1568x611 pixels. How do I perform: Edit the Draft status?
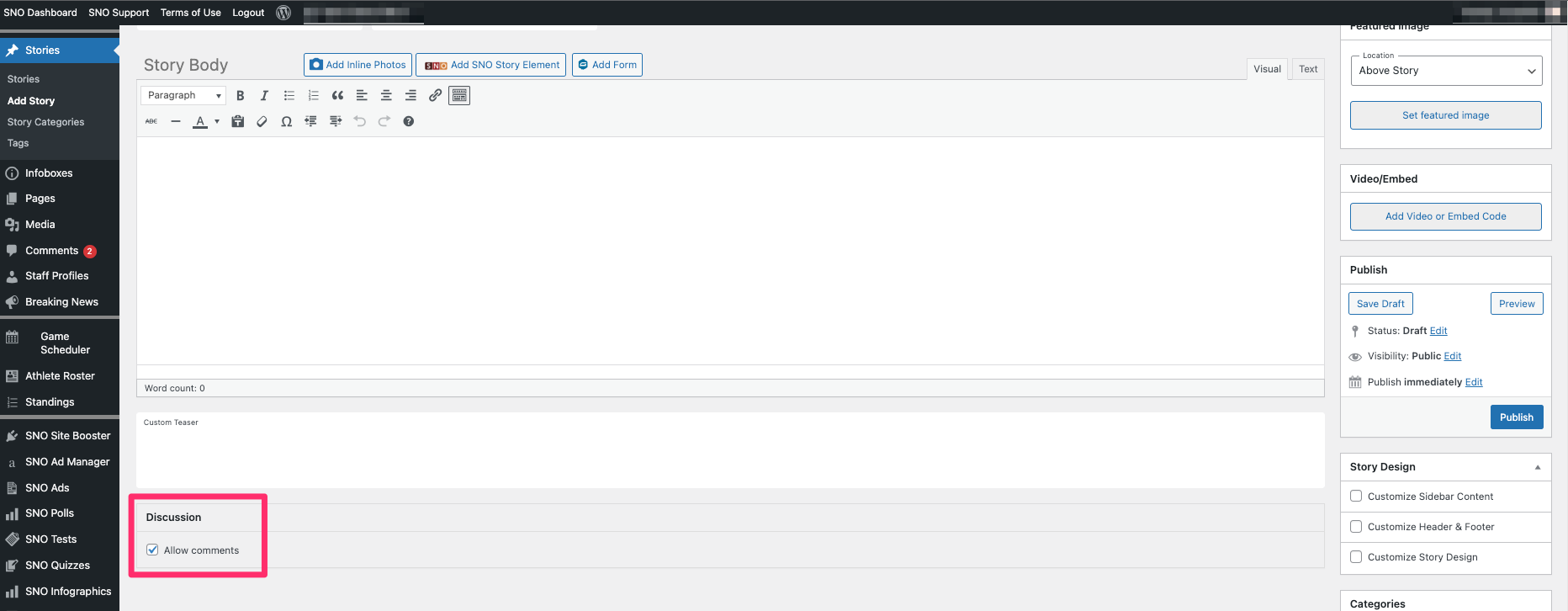[x=1438, y=331]
